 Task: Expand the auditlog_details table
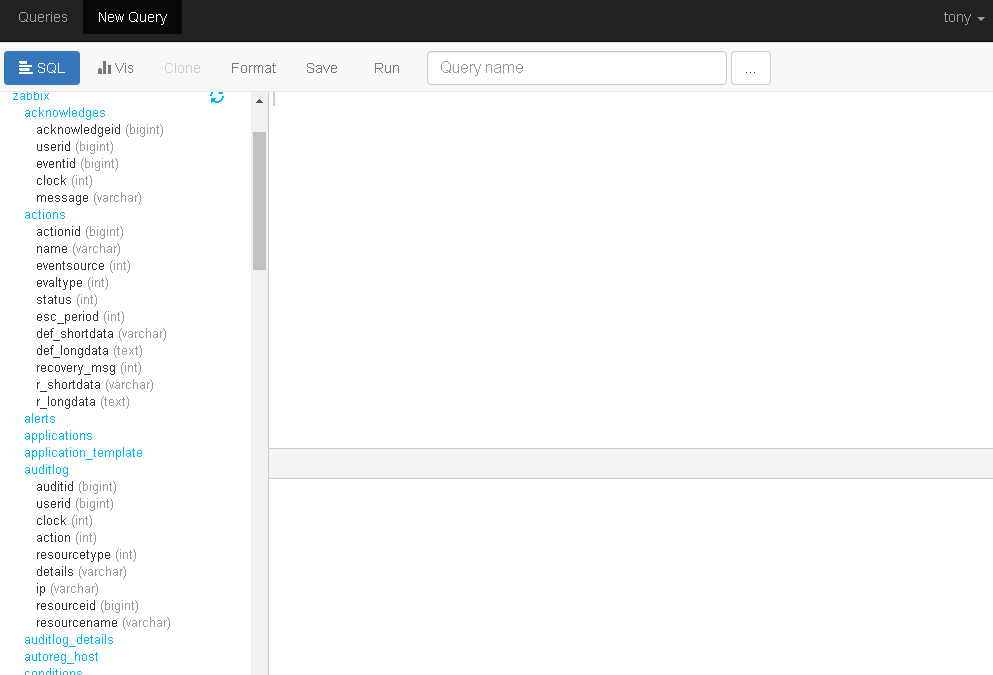click(68, 640)
